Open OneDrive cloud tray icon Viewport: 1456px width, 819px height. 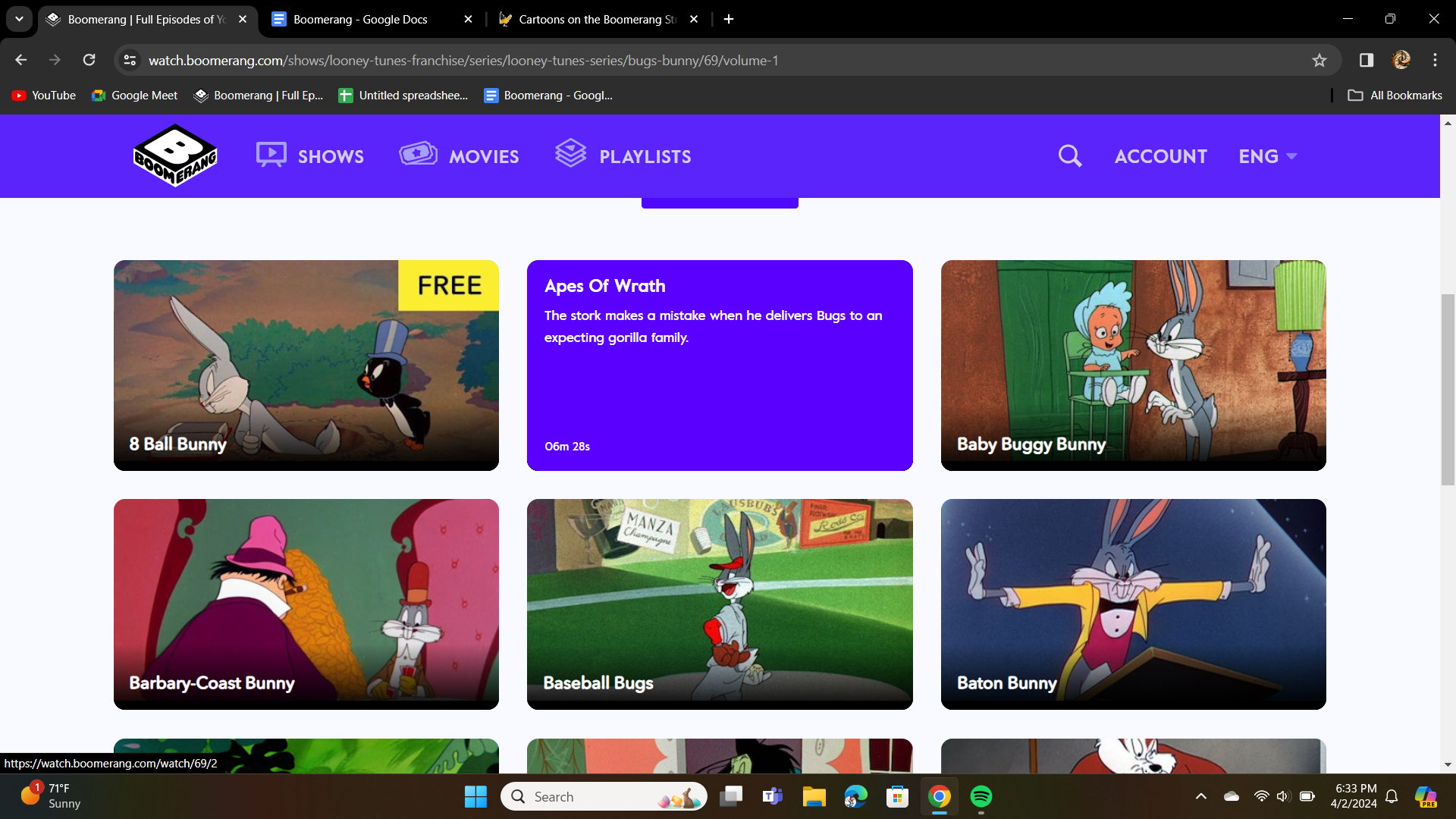[1232, 796]
